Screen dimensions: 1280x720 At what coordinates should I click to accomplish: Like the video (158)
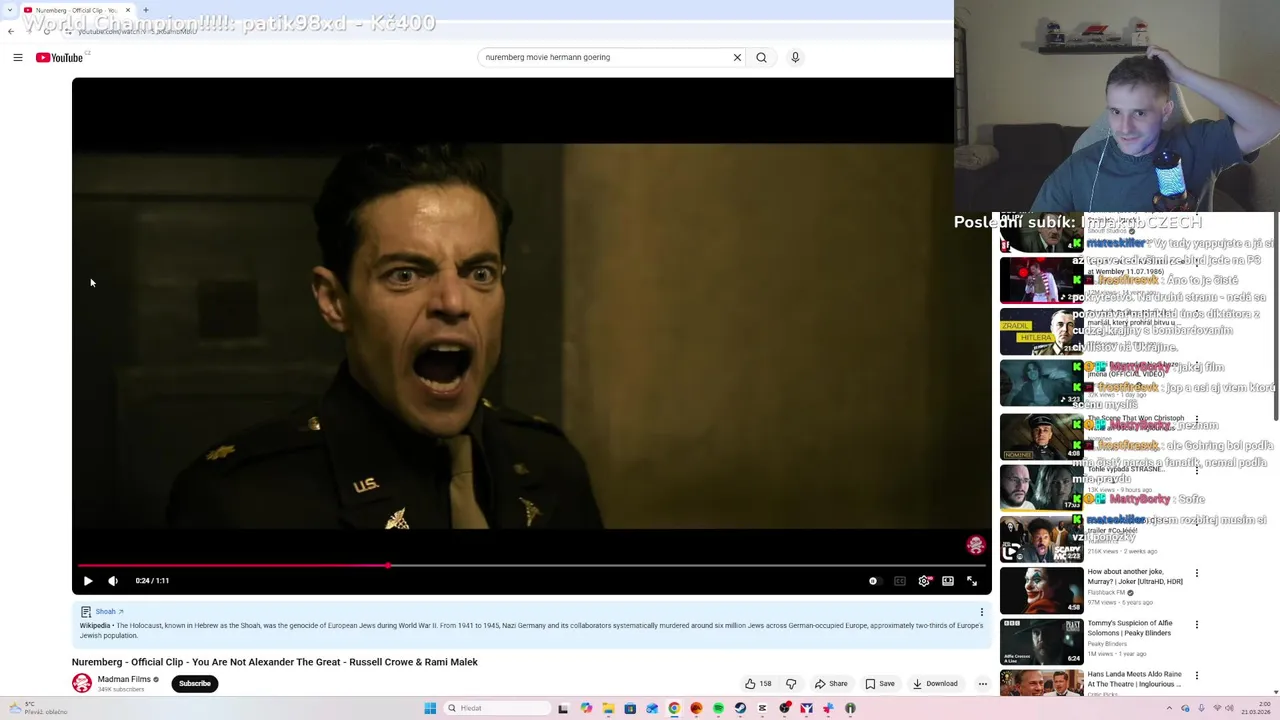[758, 684]
